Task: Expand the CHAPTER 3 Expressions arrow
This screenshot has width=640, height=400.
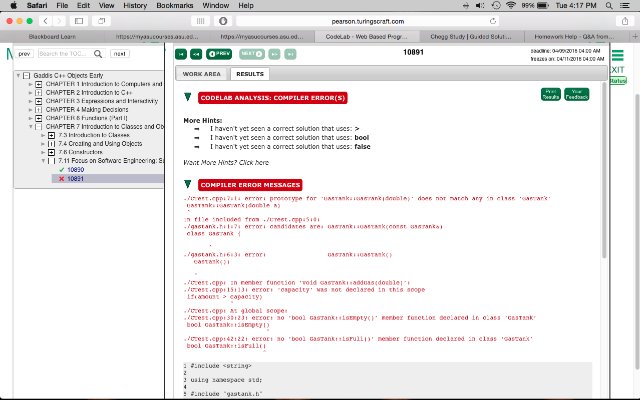Action: tap(31, 101)
